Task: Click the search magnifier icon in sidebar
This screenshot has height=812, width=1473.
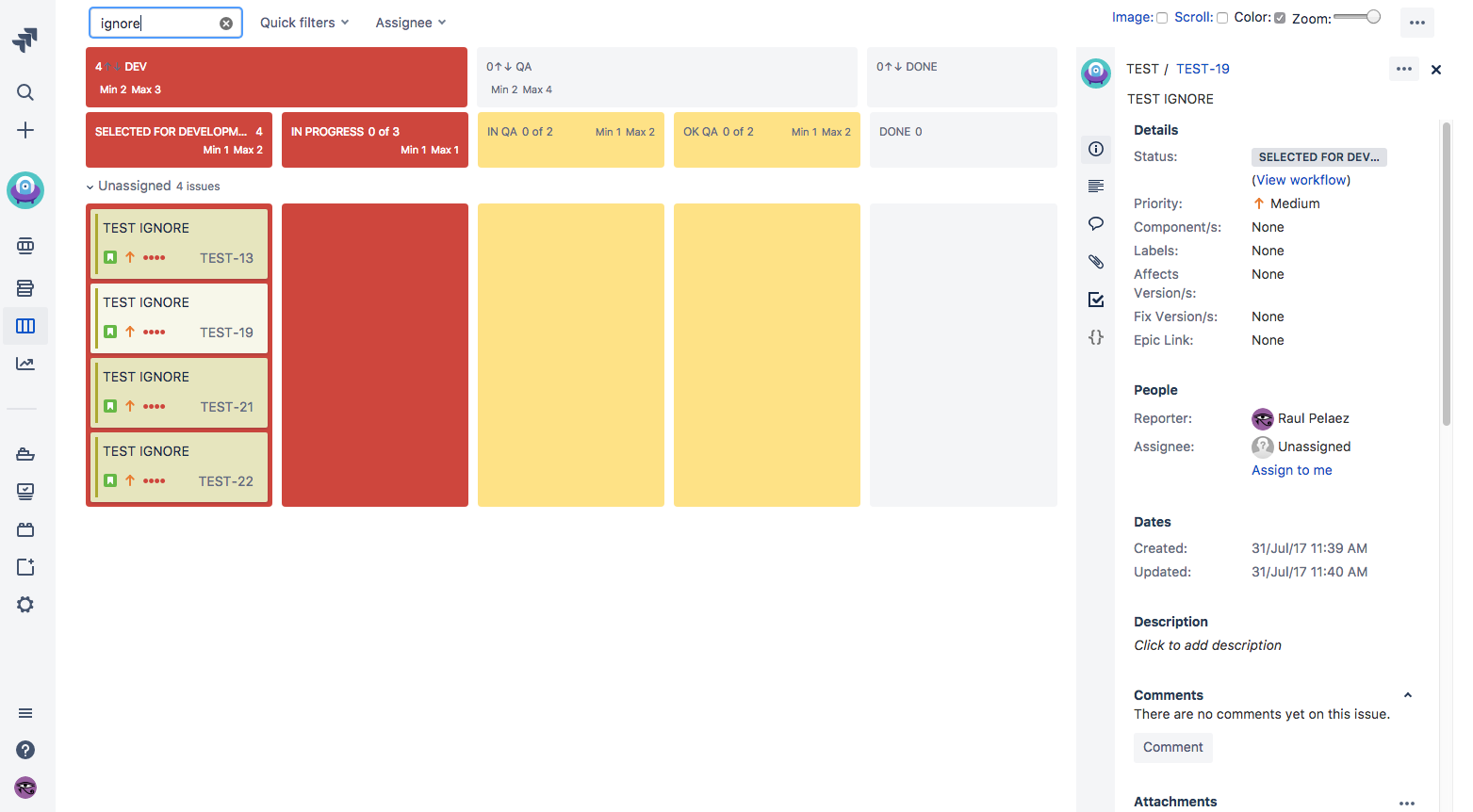Action: coord(25,92)
